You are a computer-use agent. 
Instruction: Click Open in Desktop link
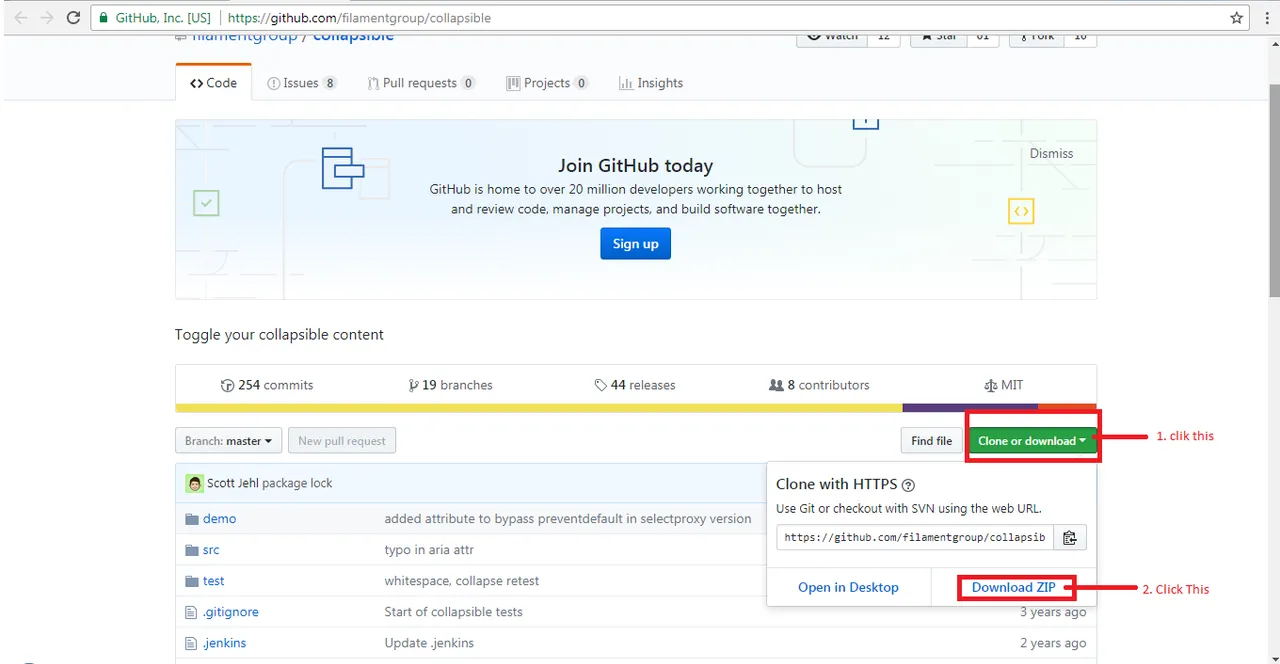coord(848,587)
